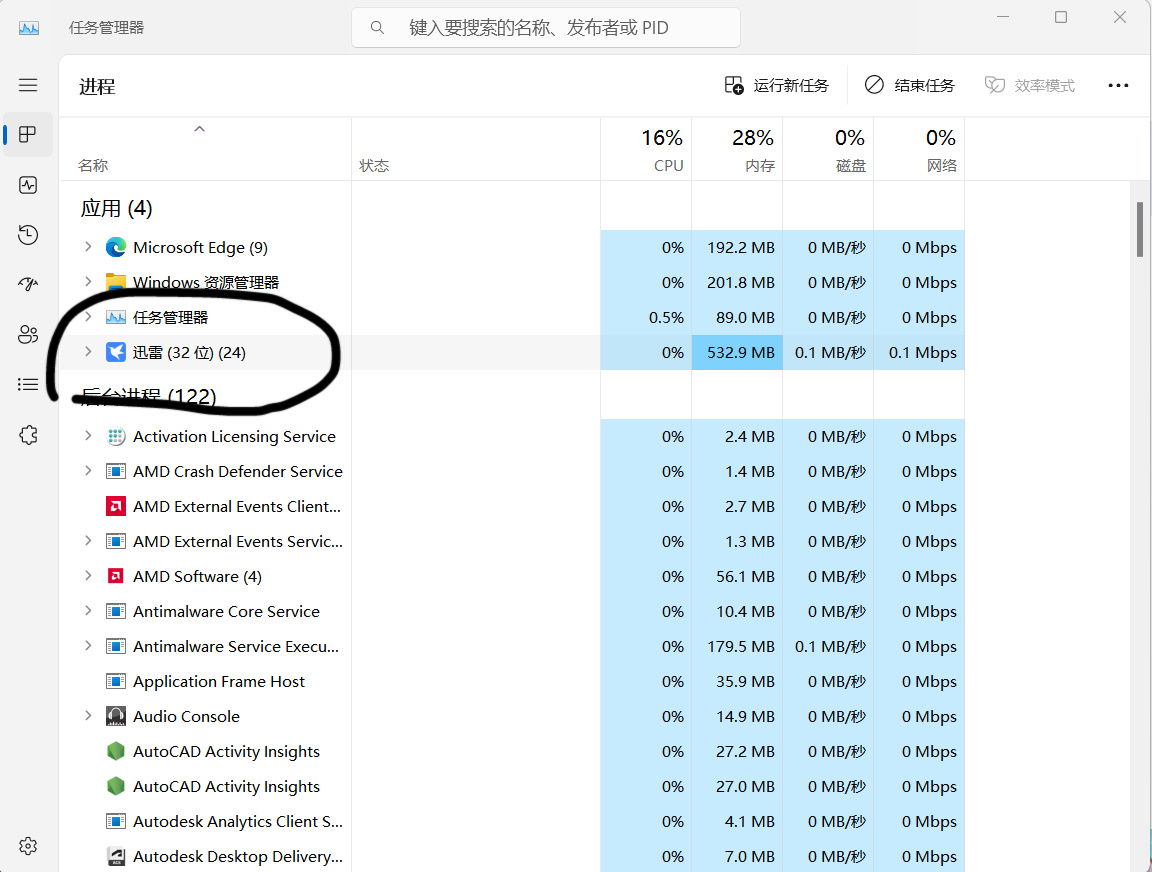The height and width of the screenshot is (872, 1152).
Task: Click the Microsoft Edge app icon
Action: tap(115, 248)
